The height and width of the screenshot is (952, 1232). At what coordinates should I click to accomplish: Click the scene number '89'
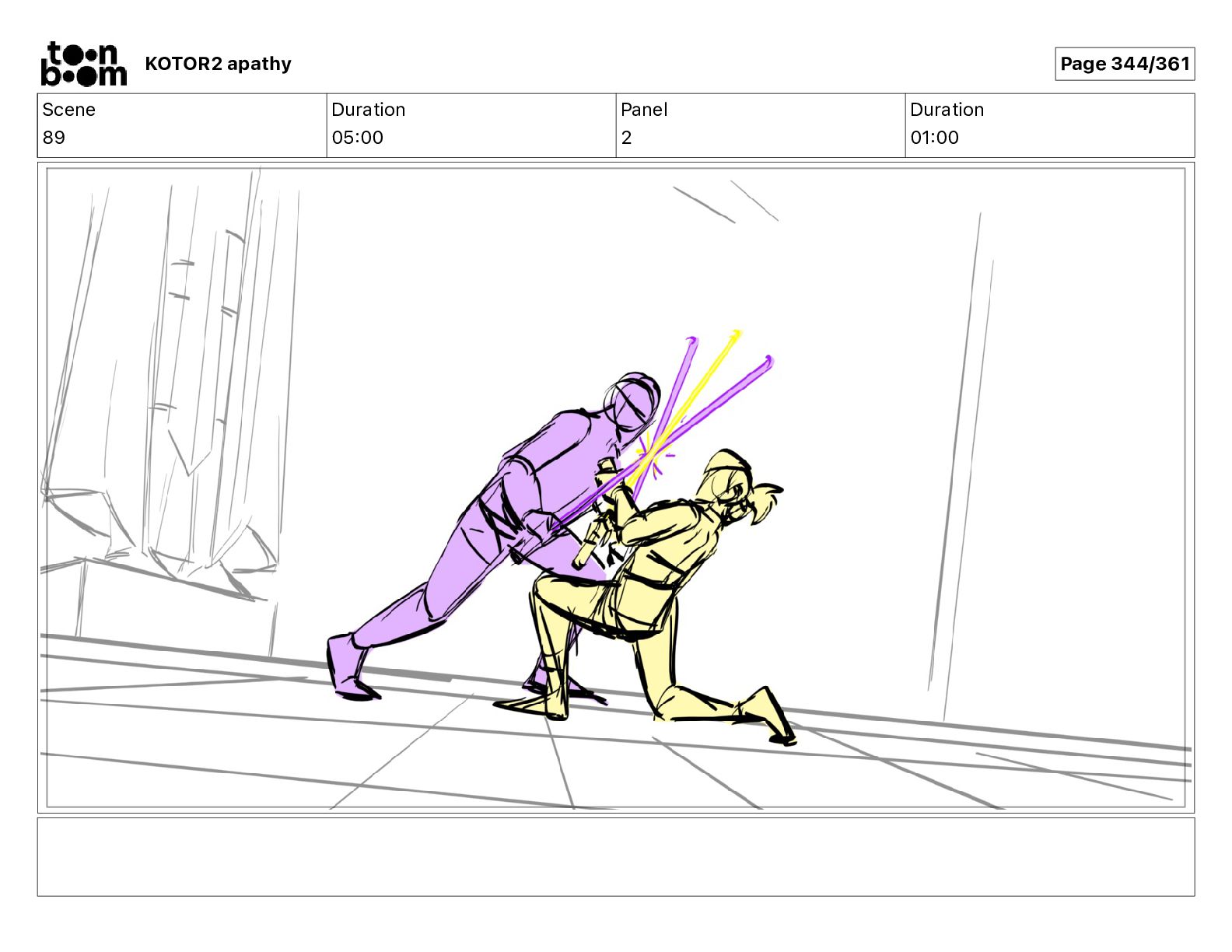[54, 138]
